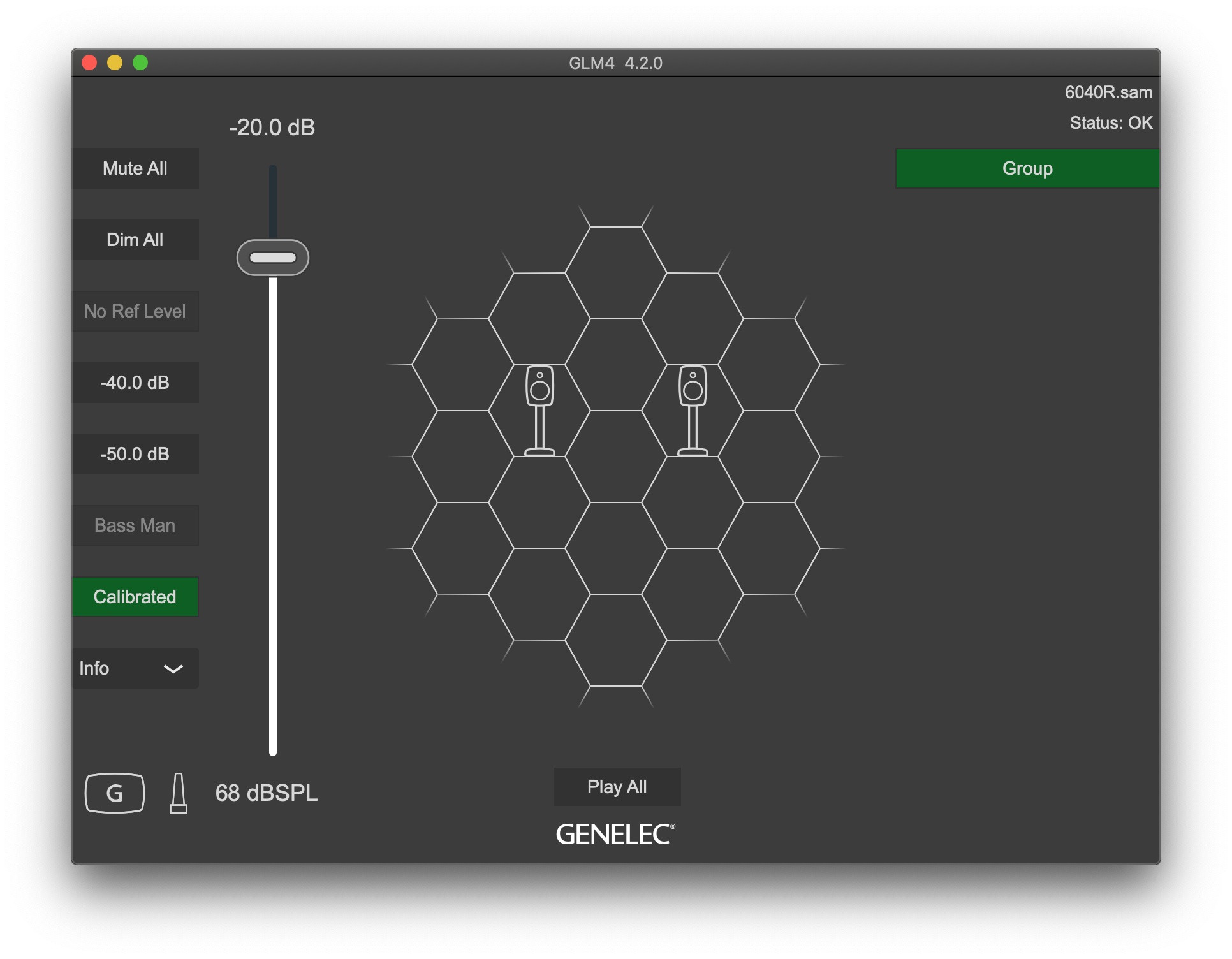1232x959 pixels.
Task: Click the No Ref Level button
Action: click(x=135, y=311)
